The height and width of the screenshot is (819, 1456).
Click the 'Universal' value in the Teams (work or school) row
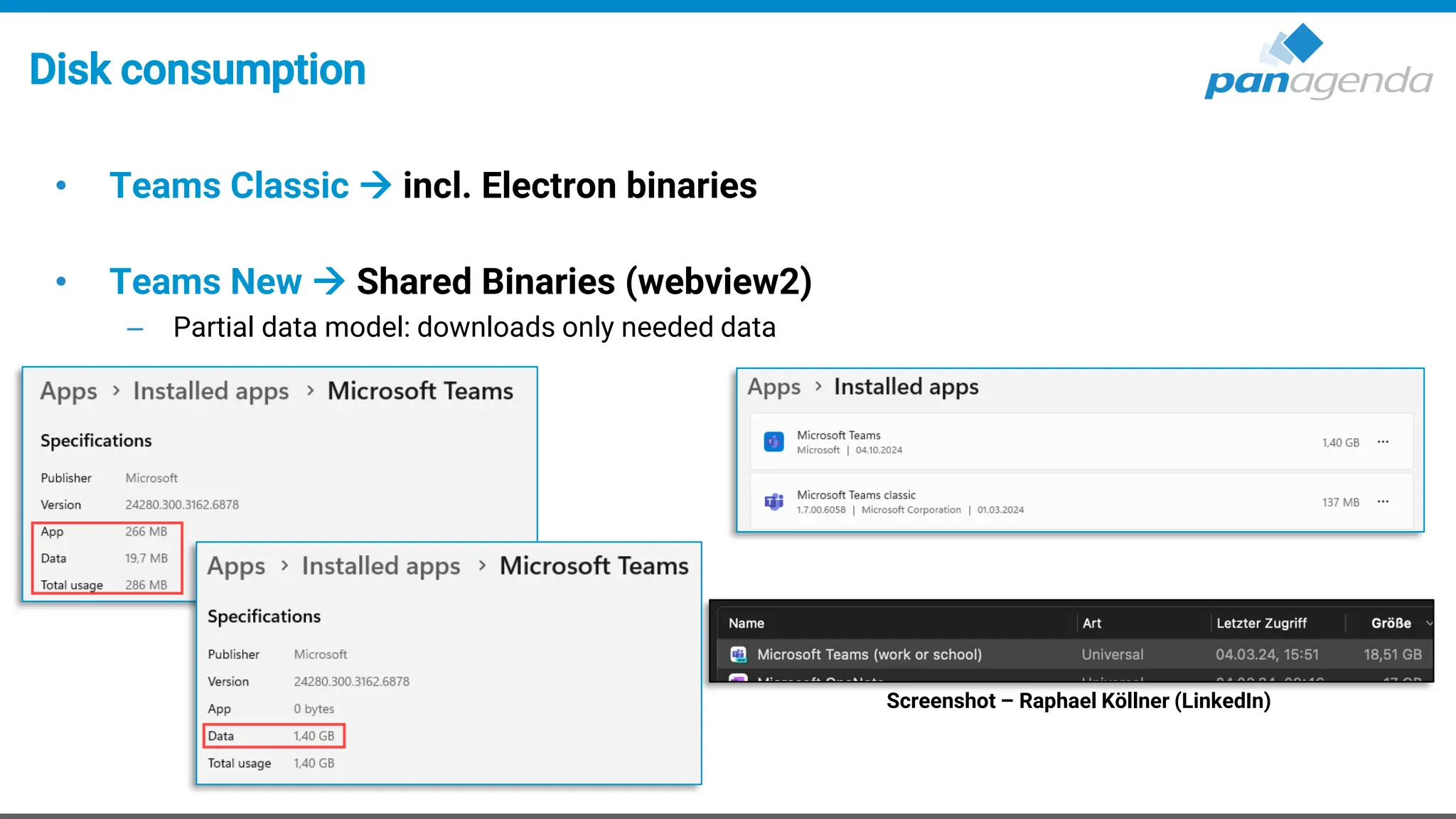point(1113,655)
